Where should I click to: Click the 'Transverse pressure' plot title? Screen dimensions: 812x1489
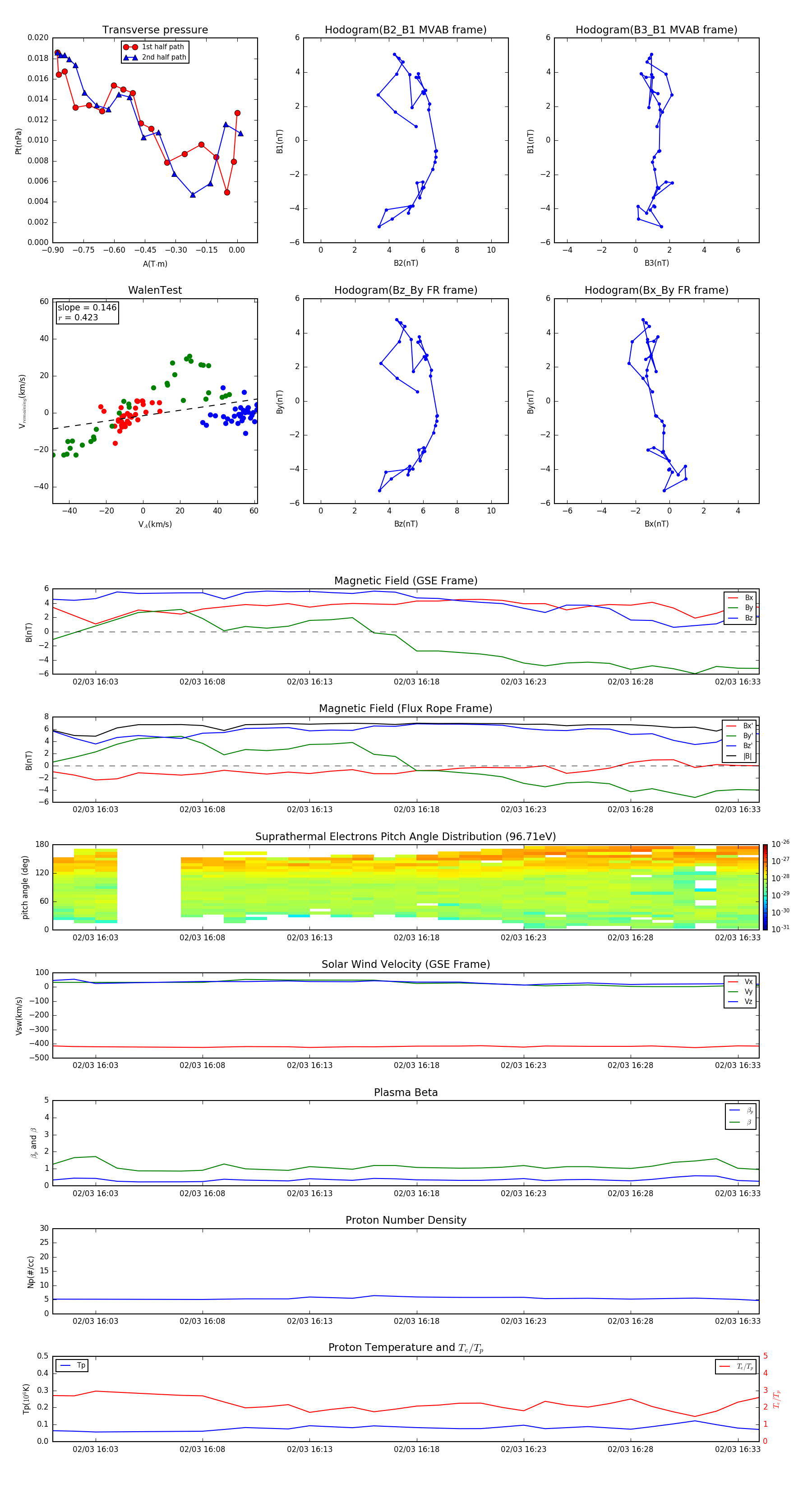pos(155,29)
